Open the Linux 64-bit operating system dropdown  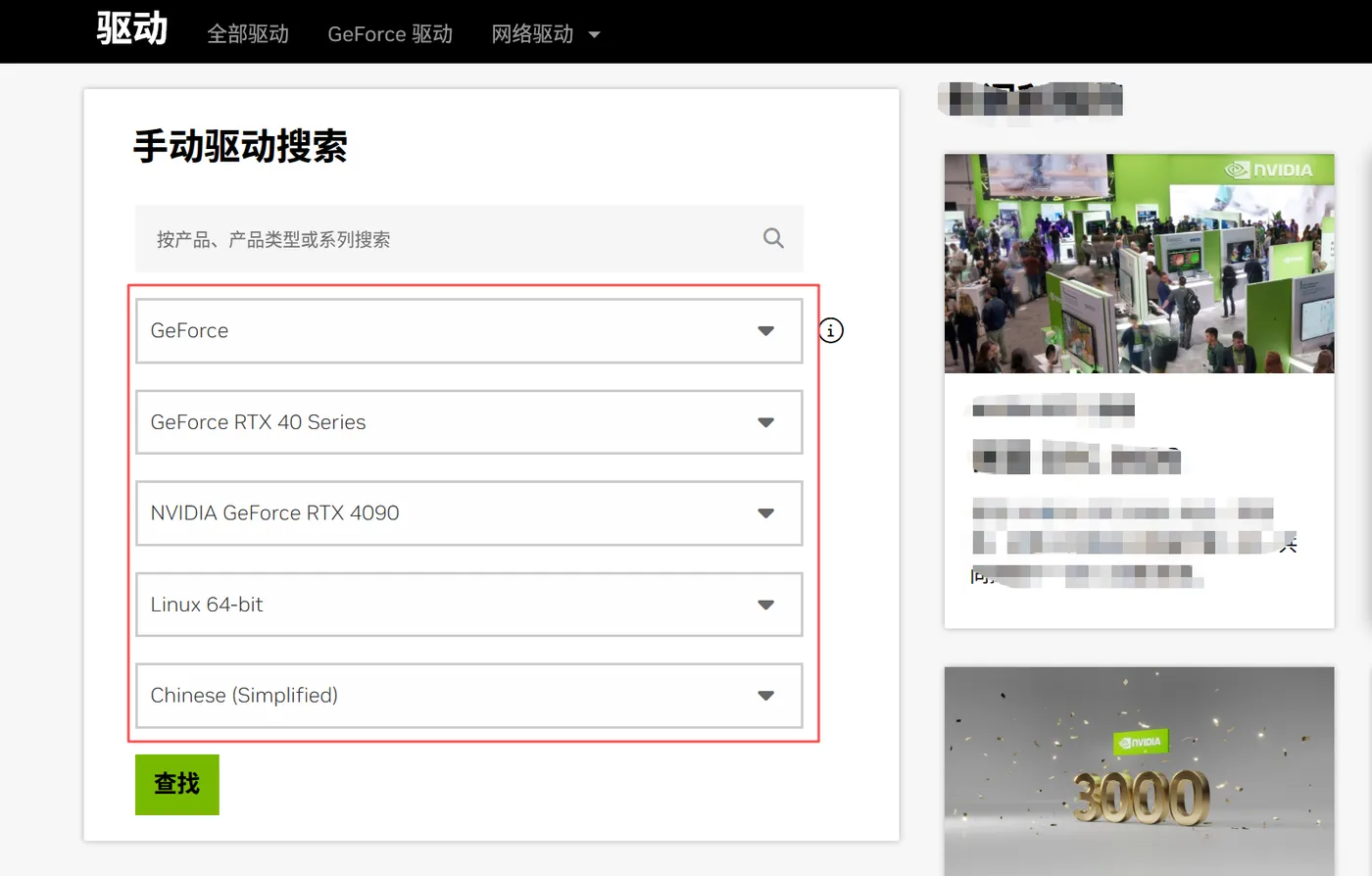click(469, 605)
